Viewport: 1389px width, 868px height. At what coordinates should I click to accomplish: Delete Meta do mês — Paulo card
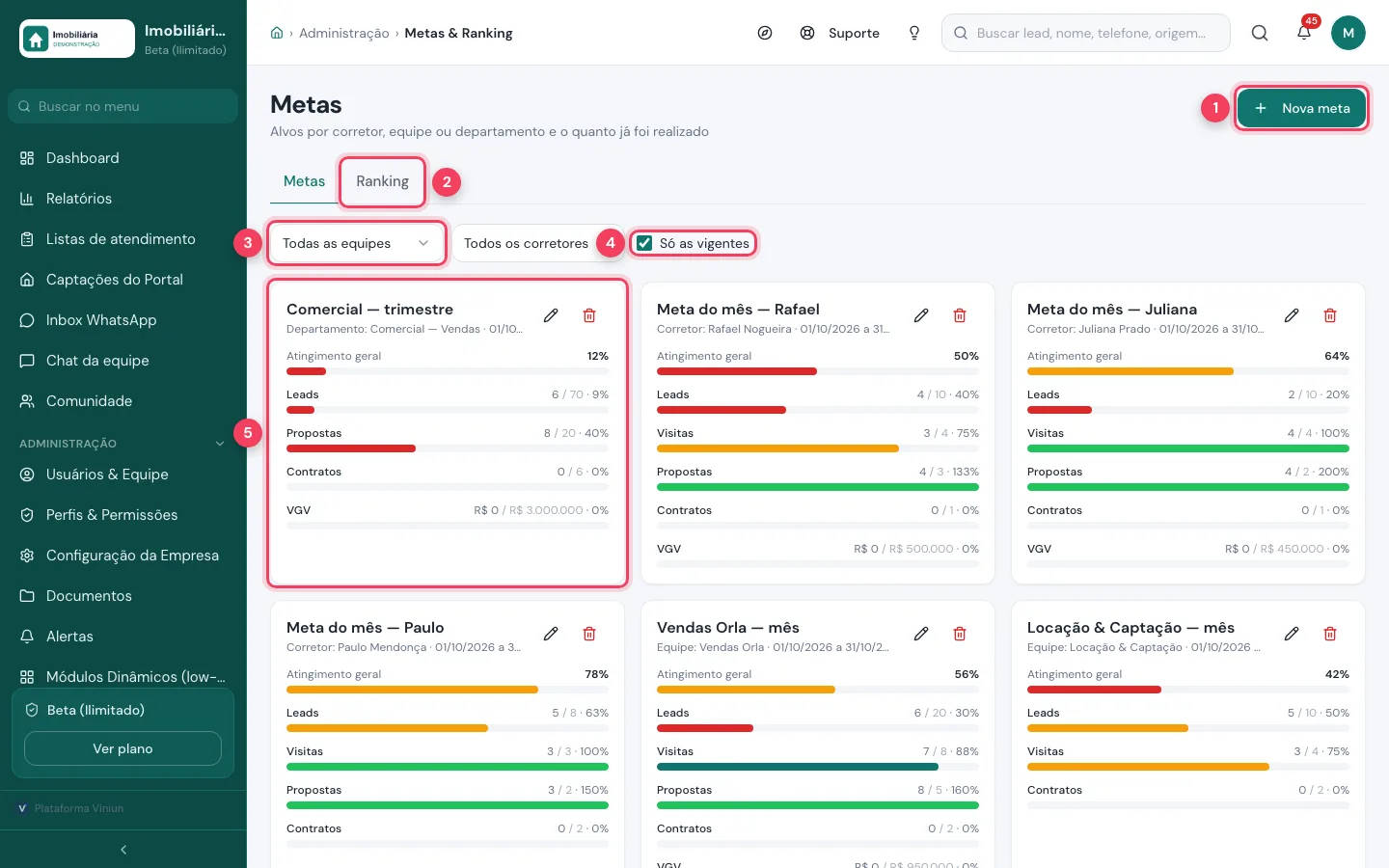click(x=589, y=634)
